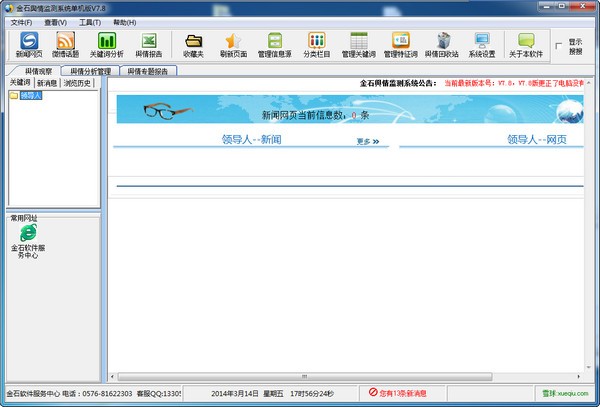
Task: Open 金石软件服务中心 shortcut icon
Action: tap(28, 241)
